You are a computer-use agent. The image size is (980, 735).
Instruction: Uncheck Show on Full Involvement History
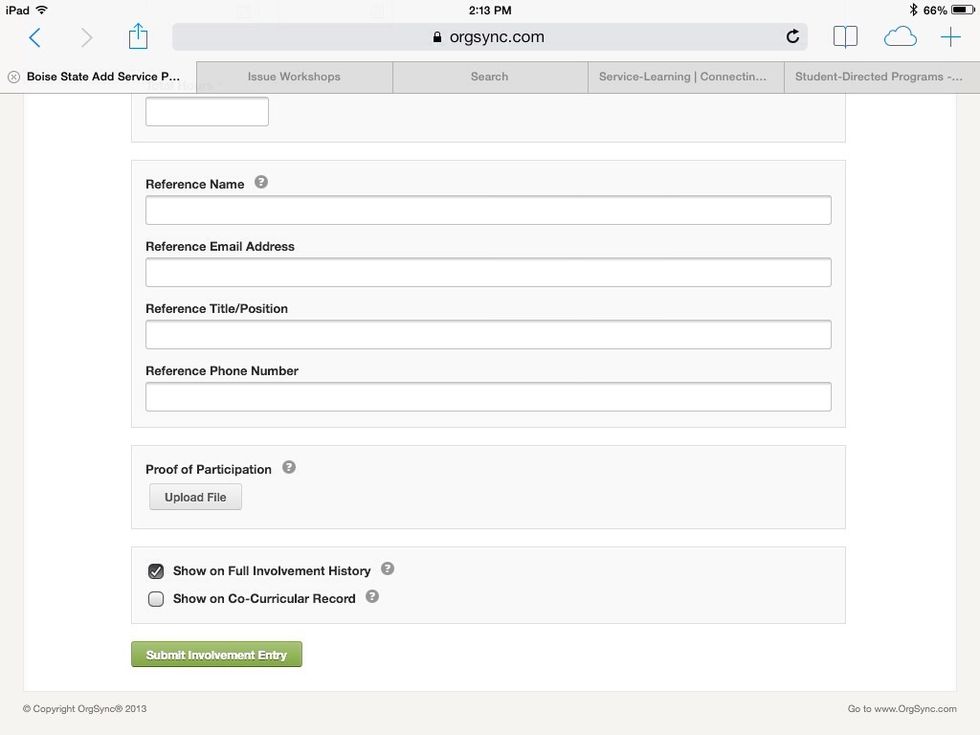click(x=156, y=570)
